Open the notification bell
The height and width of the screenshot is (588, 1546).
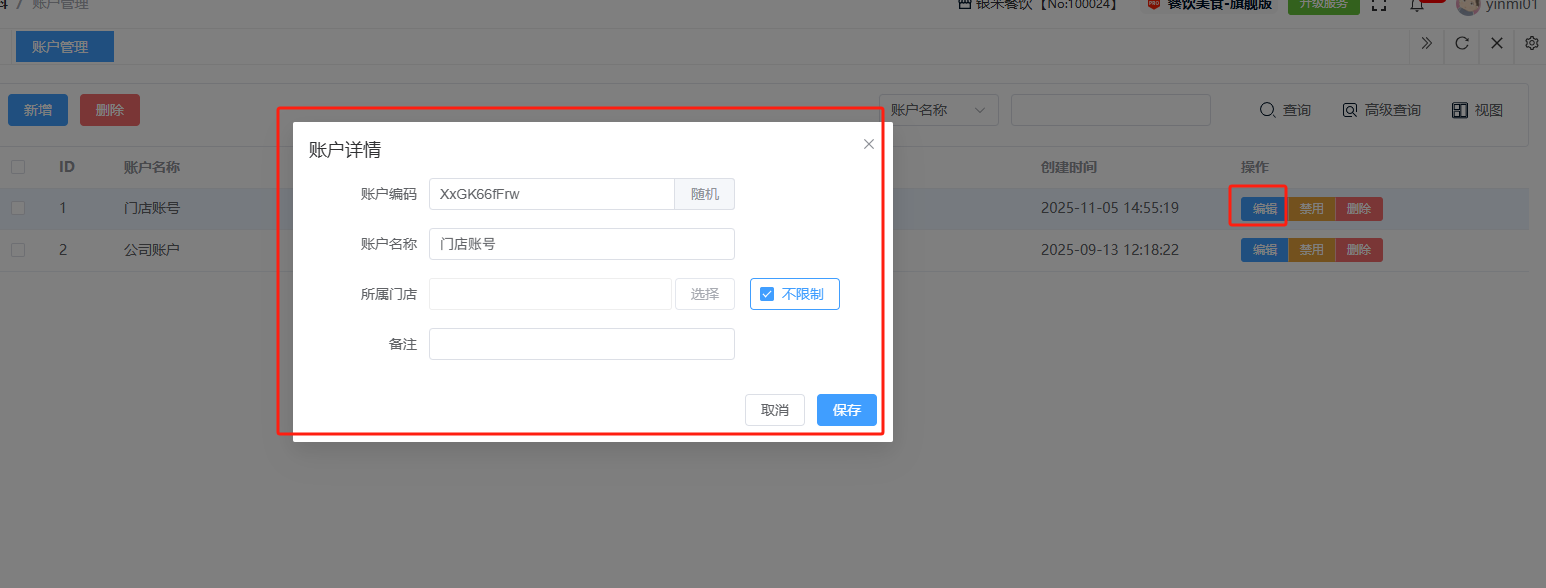pos(1417,5)
